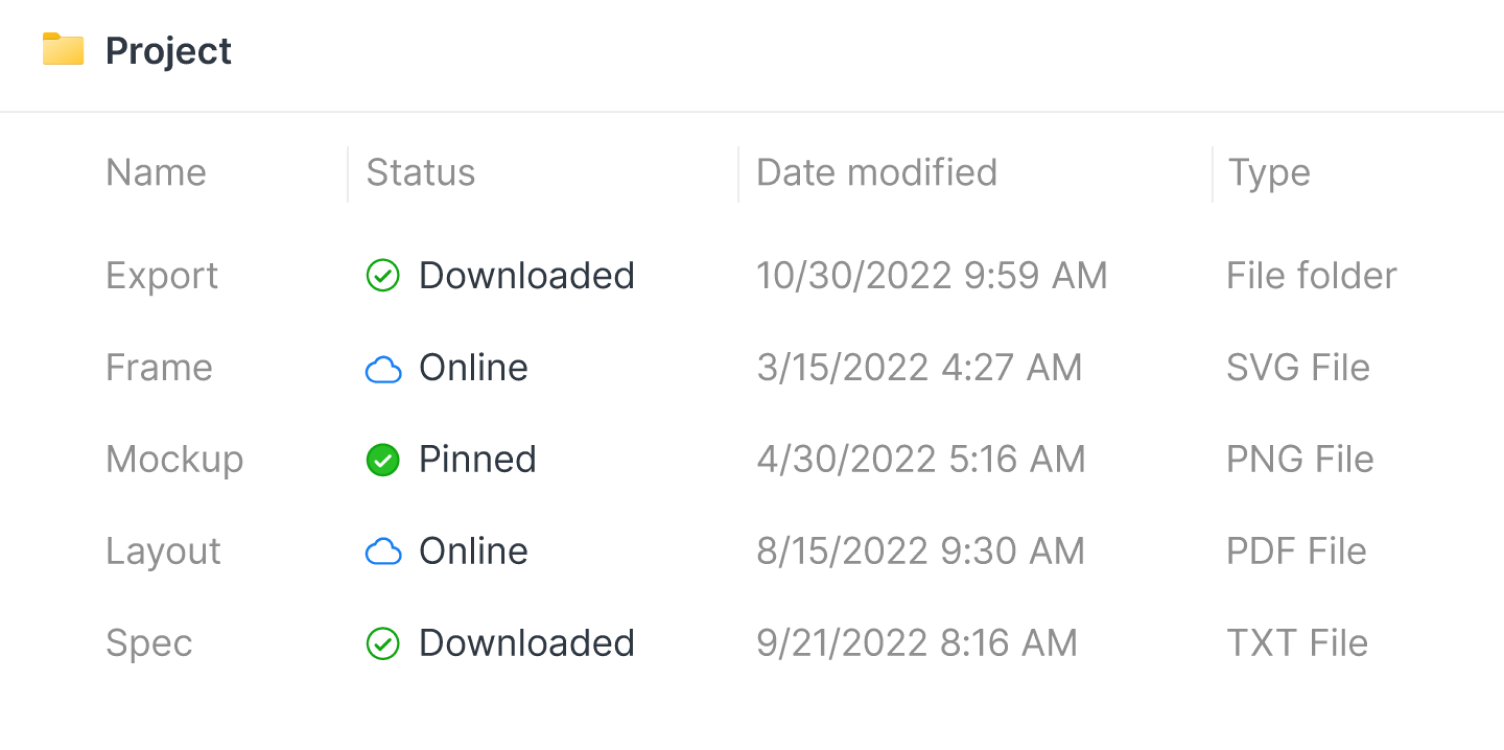Select the Layout file name
Viewport: 1504px width, 750px height.
pyautogui.click(x=163, y=552)
